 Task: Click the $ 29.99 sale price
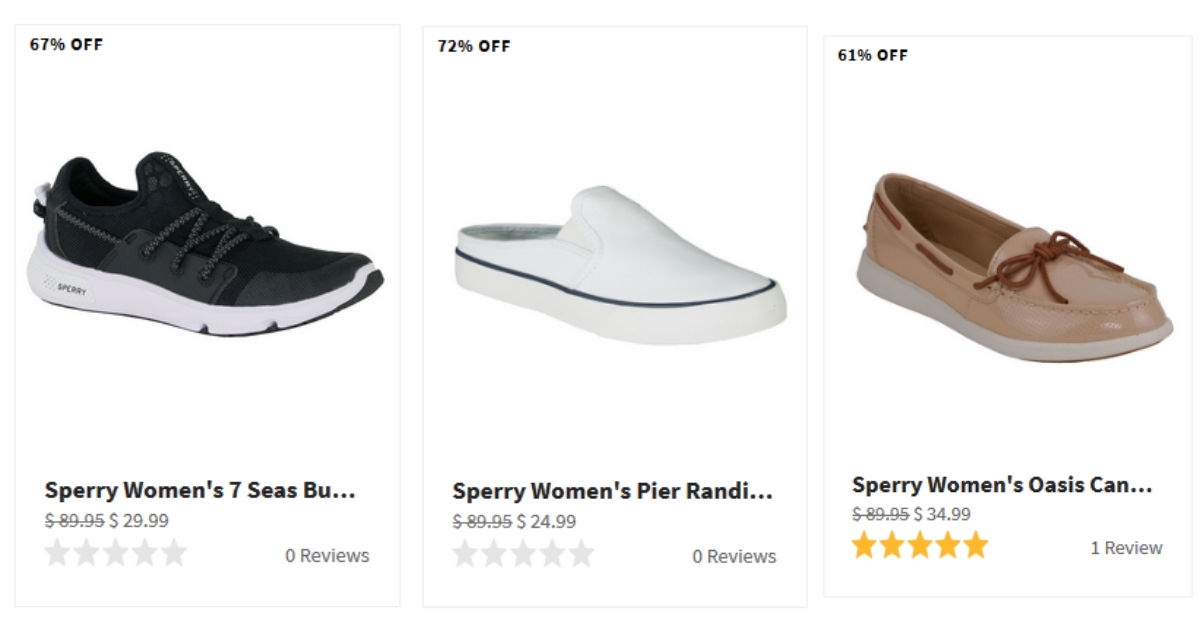pyautogui.click(x=139, y=520)
